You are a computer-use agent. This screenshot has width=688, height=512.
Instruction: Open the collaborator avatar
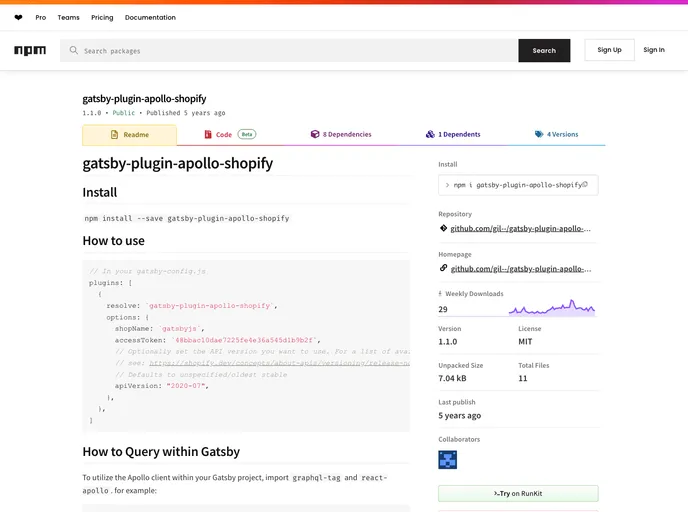(x=447, y=460)
